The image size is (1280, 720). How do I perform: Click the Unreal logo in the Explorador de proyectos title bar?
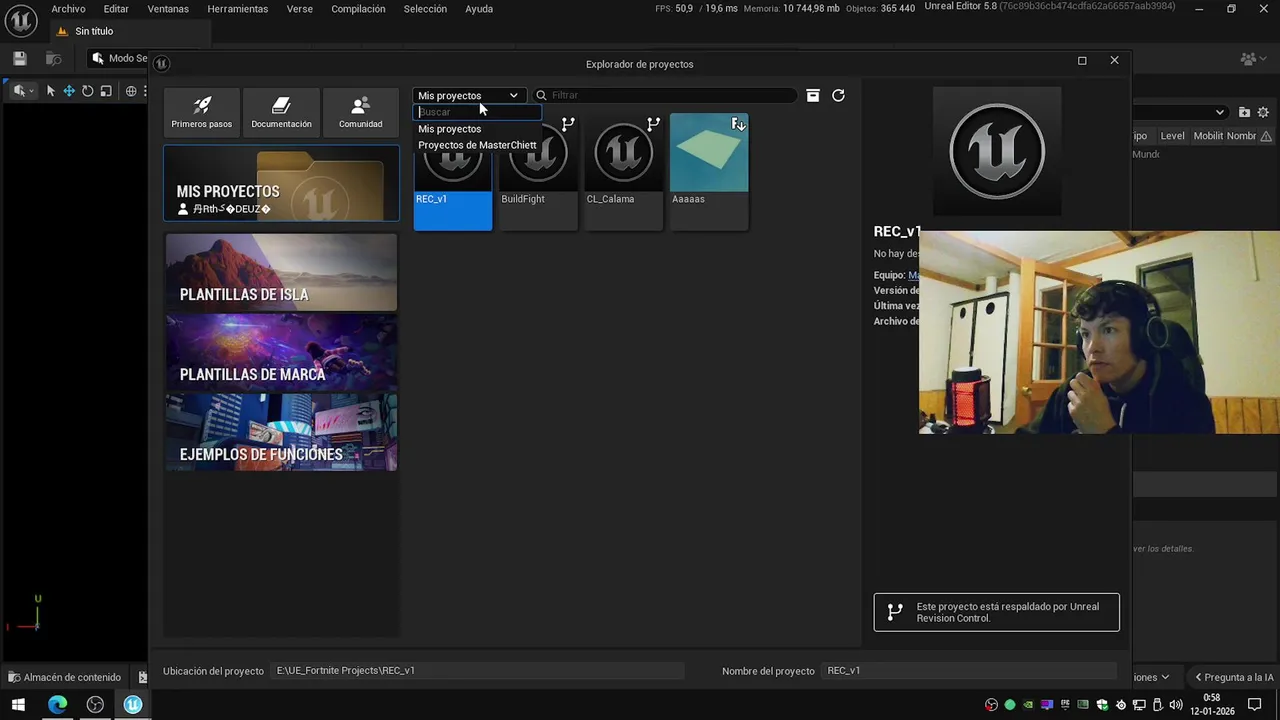[x=162, y=63]
